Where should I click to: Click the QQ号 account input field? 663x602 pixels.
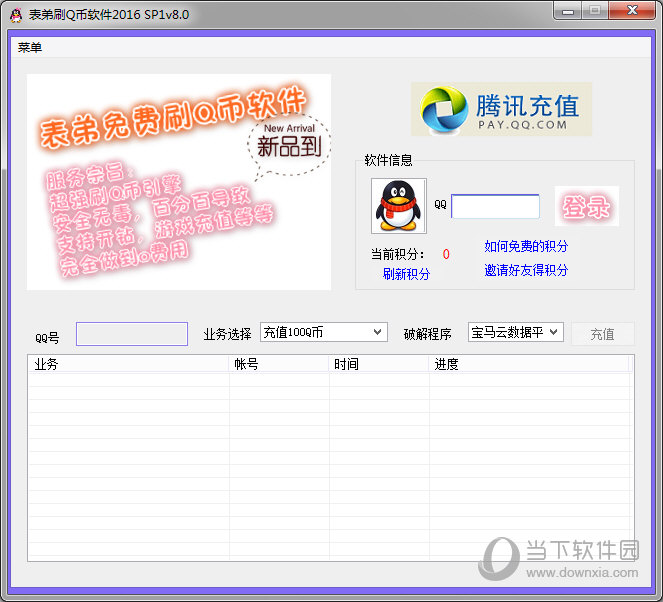(x=131, y=334)
